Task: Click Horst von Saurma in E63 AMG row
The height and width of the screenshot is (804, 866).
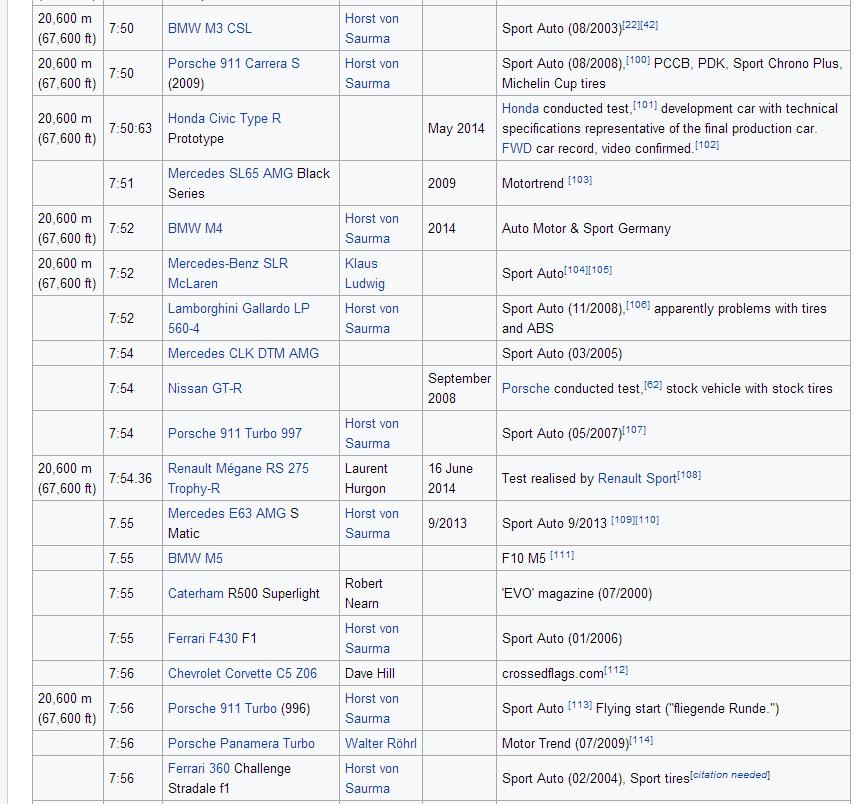Action: coord(372,523)
